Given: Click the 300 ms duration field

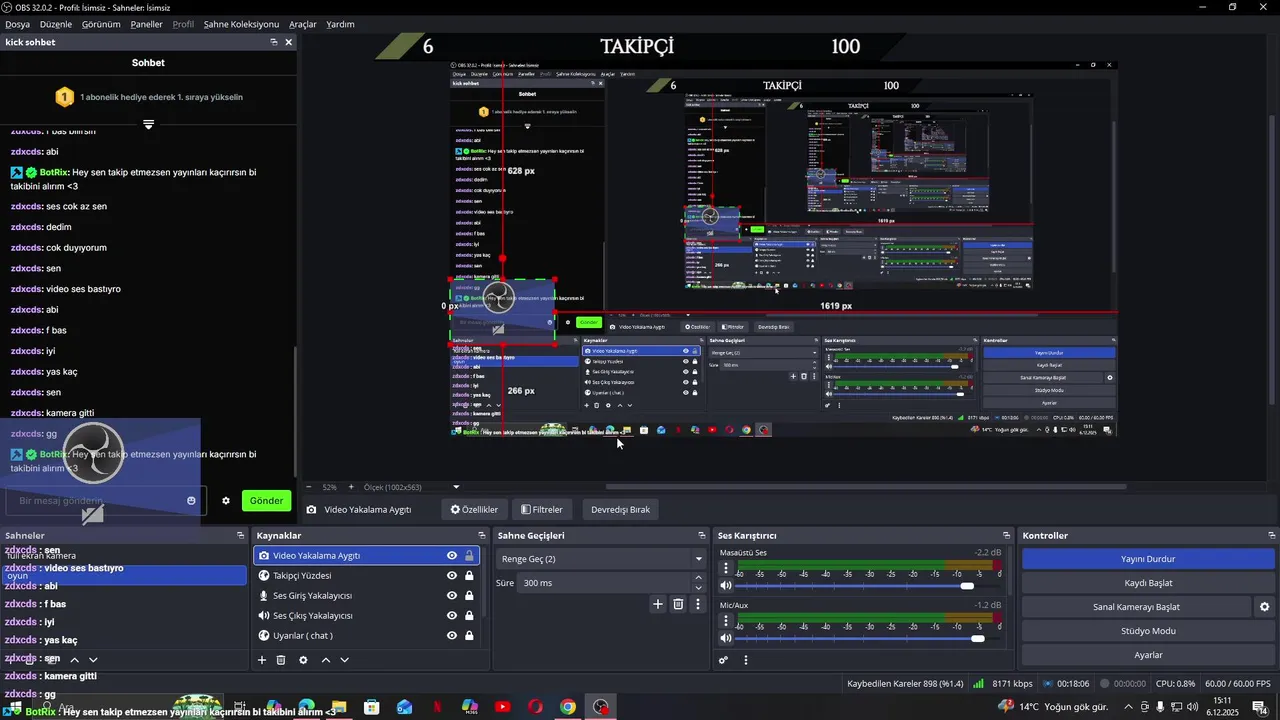Looking at the screenshot, I should 604,583.
